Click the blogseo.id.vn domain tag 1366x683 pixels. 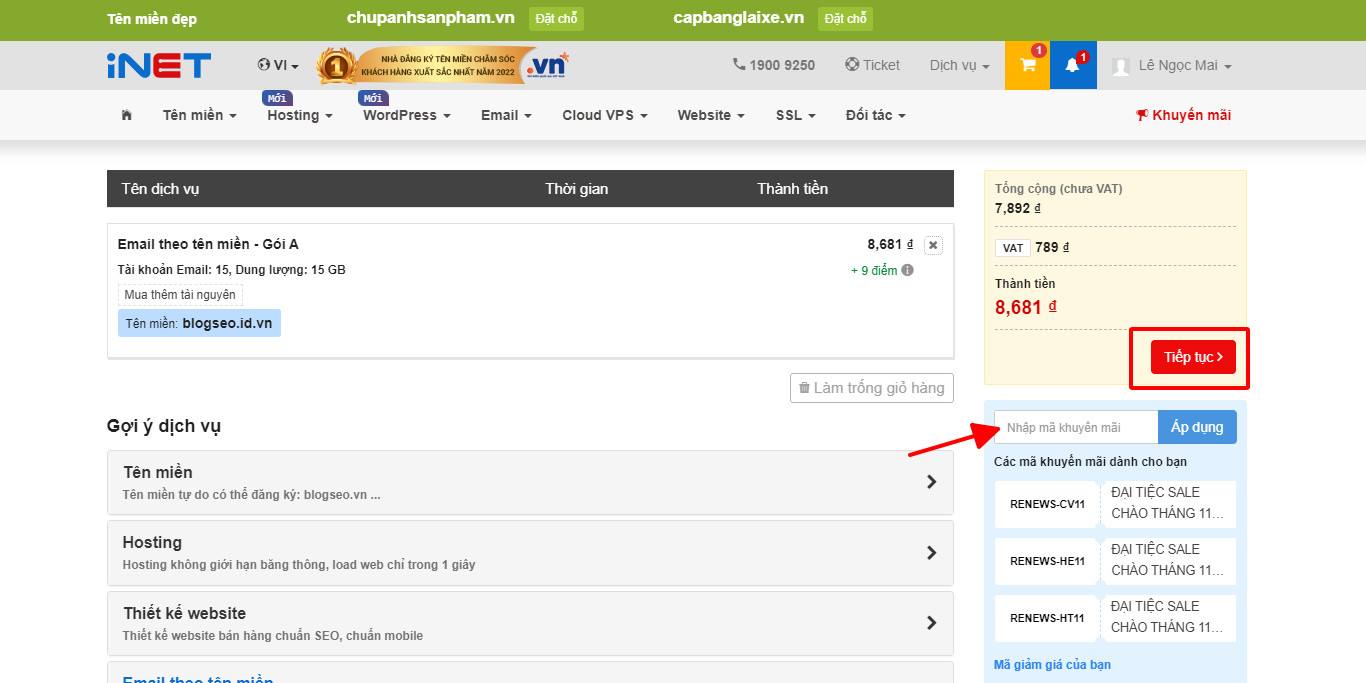coord(199,323)
